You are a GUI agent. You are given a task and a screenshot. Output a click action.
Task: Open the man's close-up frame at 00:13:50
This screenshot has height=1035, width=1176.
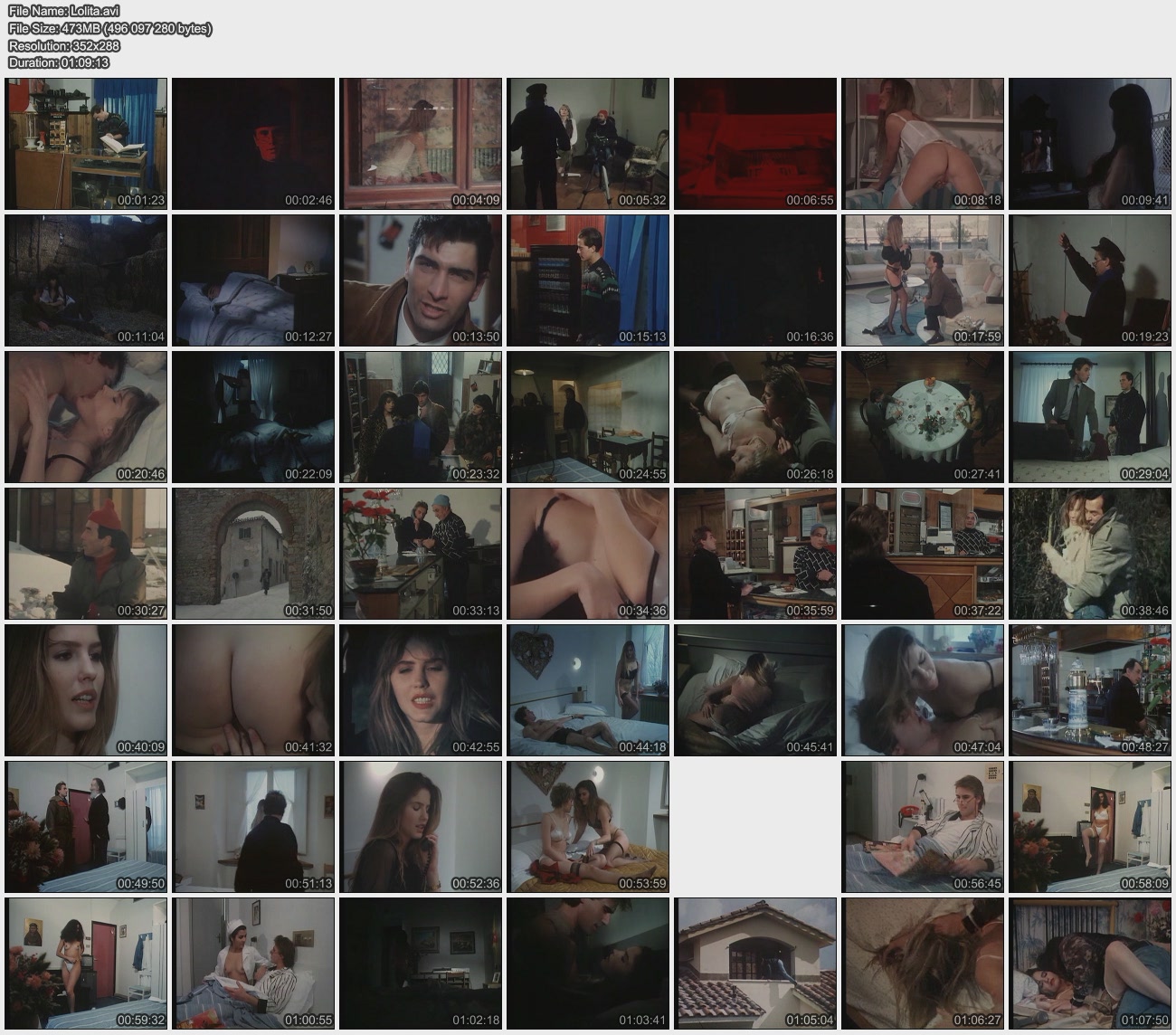pyautogui.click(x=421, y=280)
